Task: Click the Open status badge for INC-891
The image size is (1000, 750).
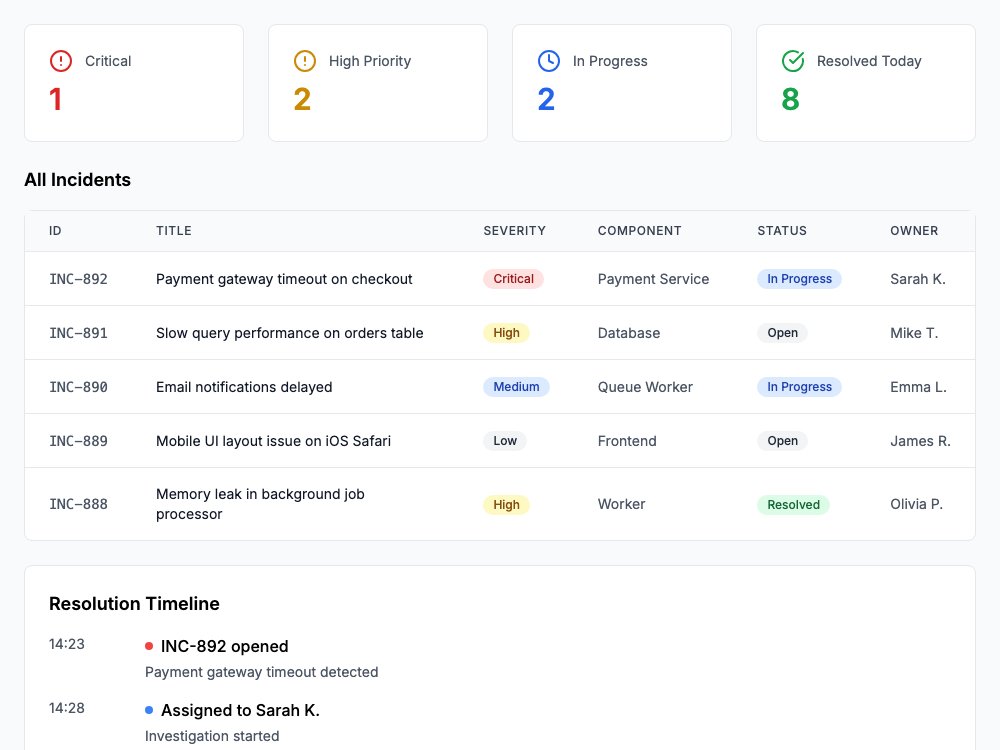Action: coord(783,333)
